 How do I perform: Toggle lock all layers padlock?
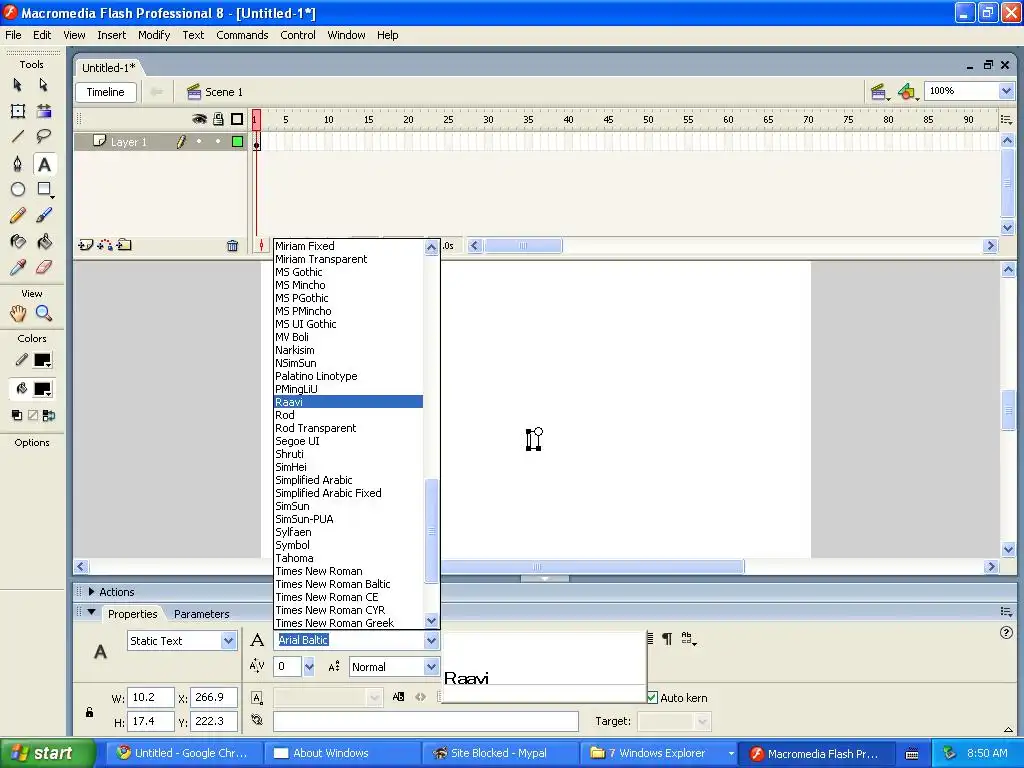coord(218,119)
